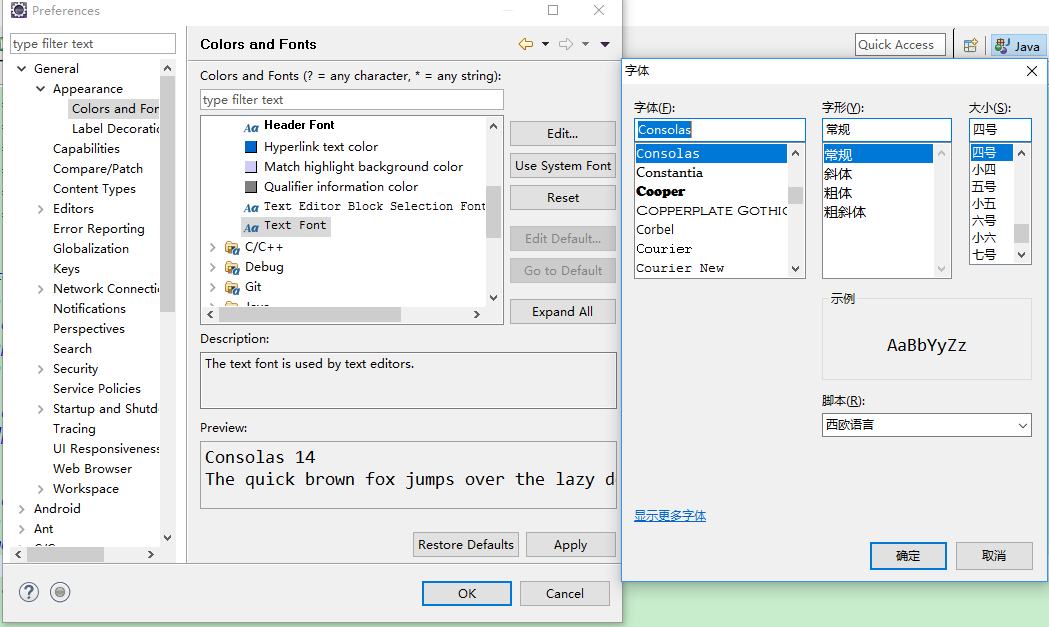Click Use System Font button
This screenshot has width=1049, height=627.
[x=563, y=165]
